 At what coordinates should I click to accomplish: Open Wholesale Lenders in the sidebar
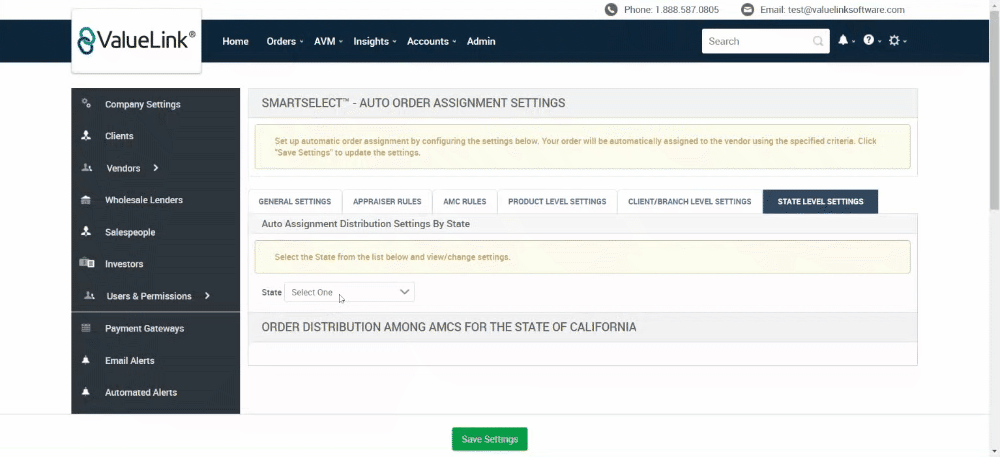(x=144, y=200)
